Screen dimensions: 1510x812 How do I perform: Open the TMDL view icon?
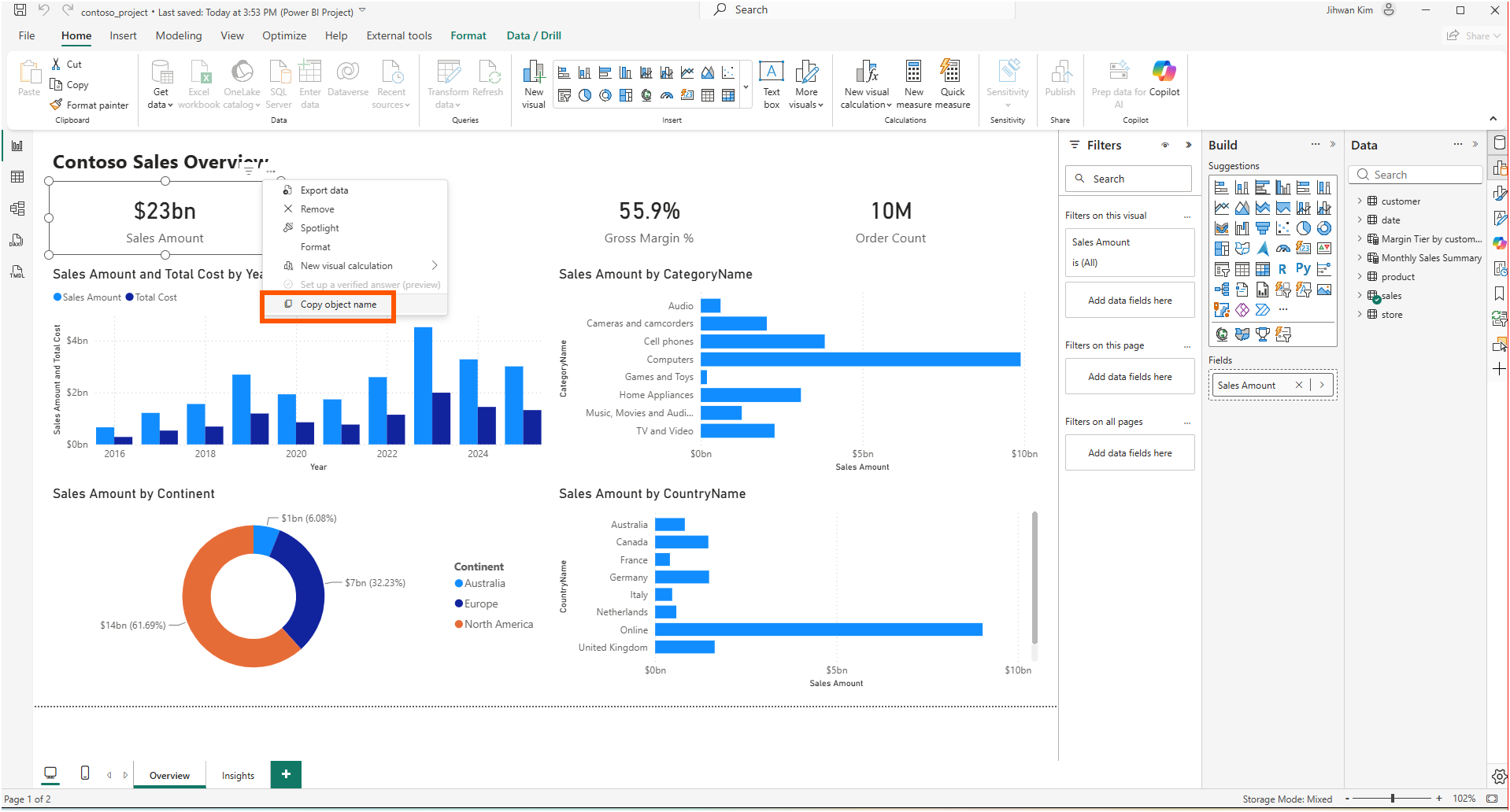point(17,271)
